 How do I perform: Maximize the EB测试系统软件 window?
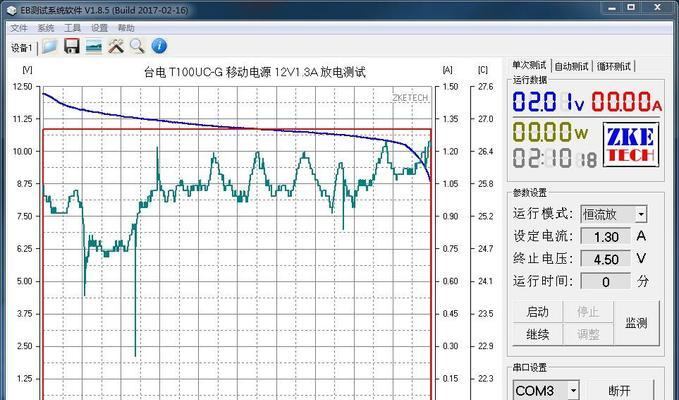point(631,8)
